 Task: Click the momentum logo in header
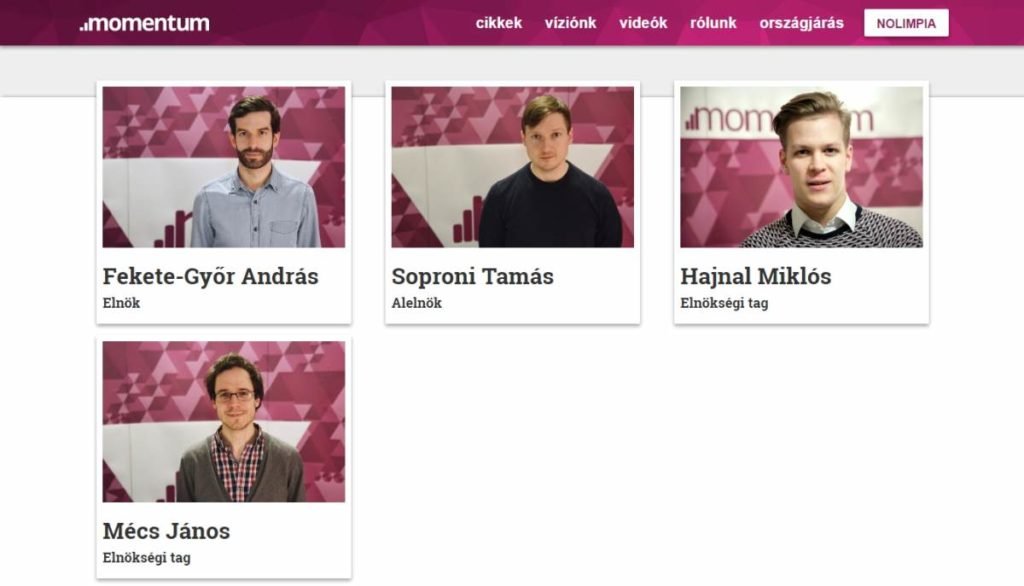pyautogui.click(x=144, y=23)
